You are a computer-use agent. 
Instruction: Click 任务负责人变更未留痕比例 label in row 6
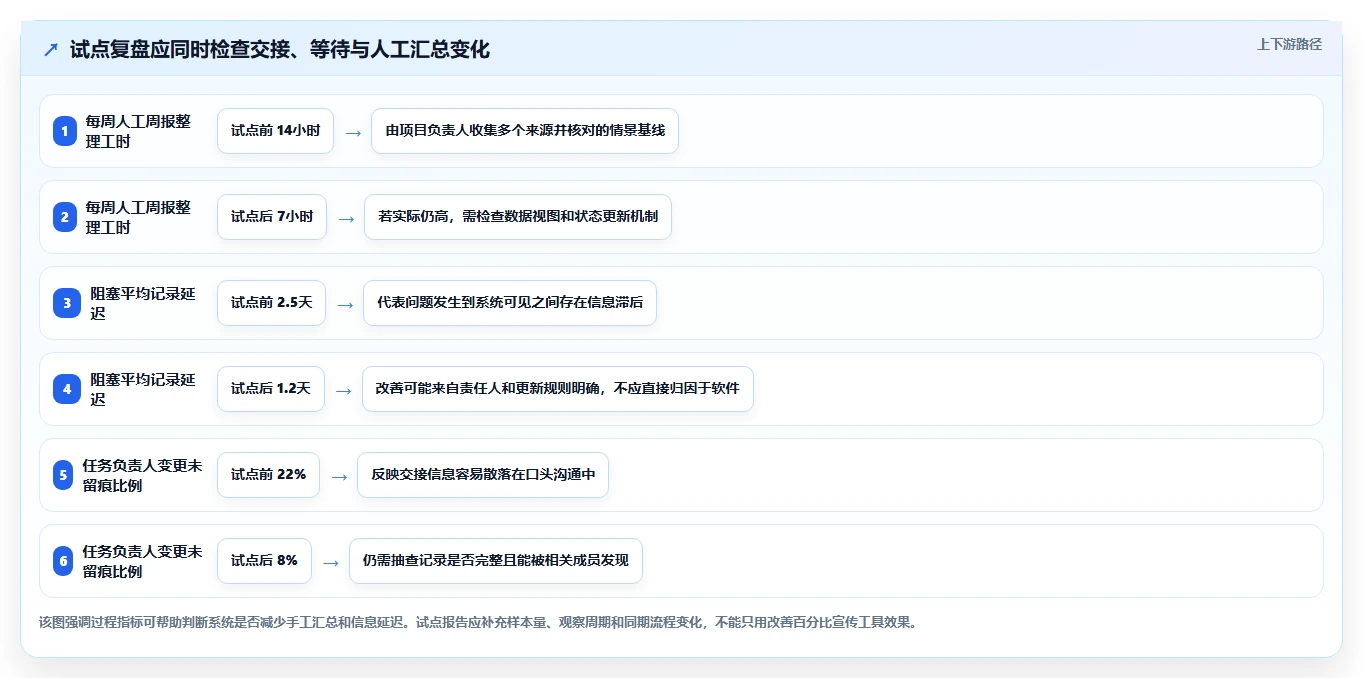click(142, 561)
